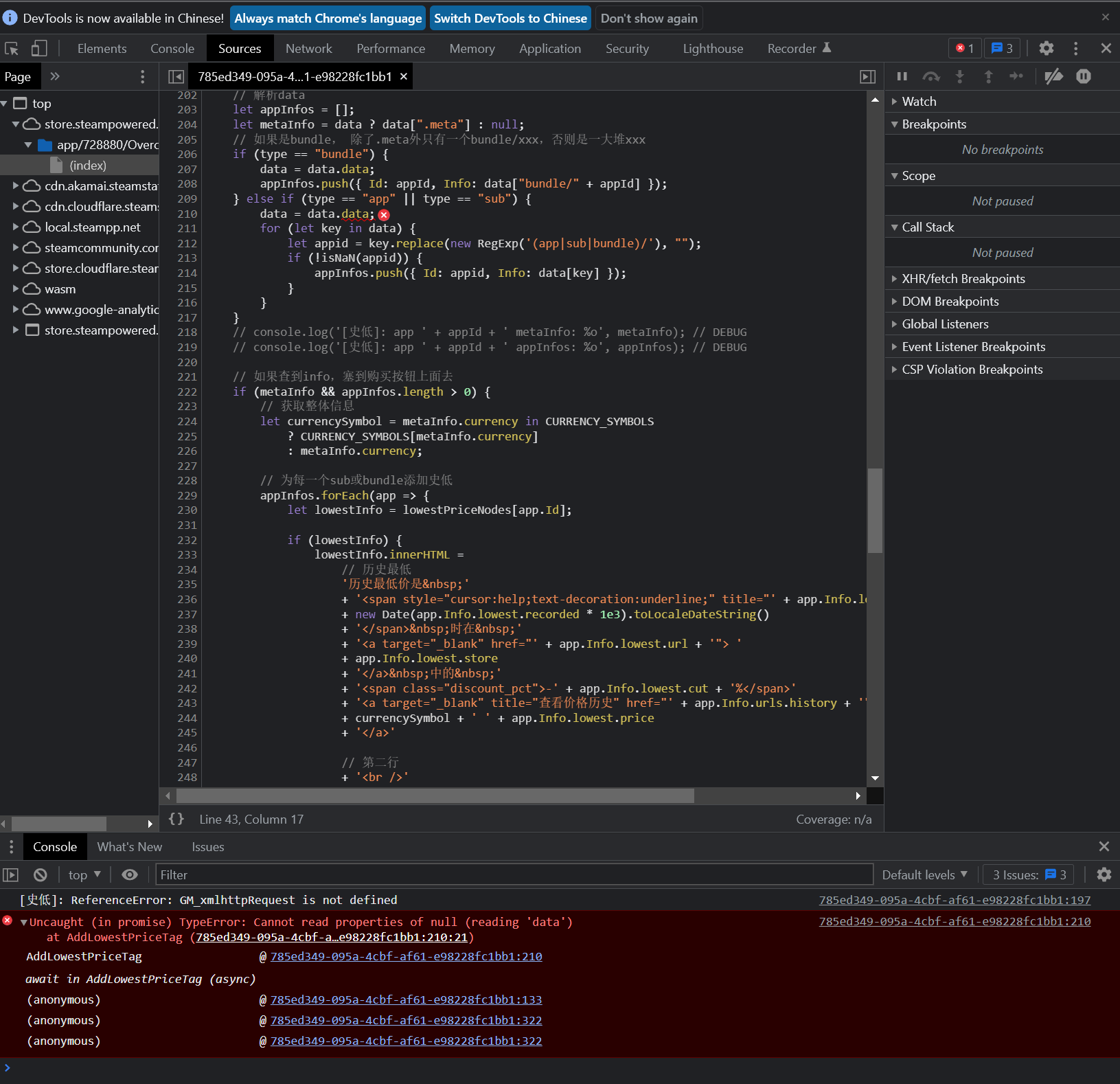Click the step out of current function icon
Image resolution: width=1120 pixels, height=1084 pixels.
988,76
